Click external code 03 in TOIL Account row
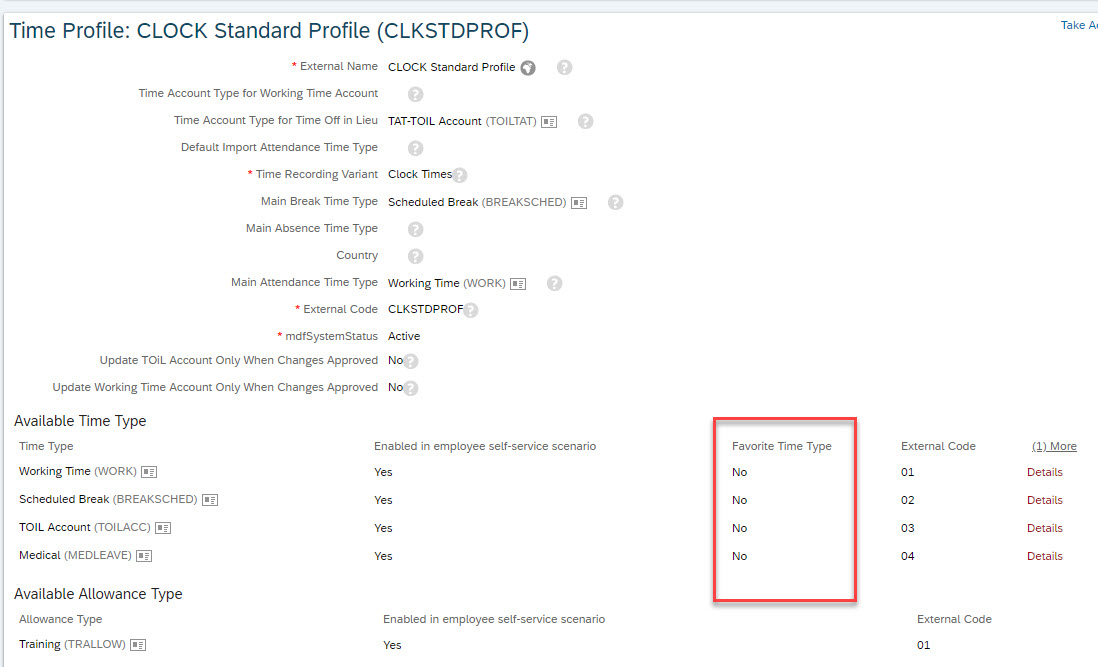 [x=908, y=528]
